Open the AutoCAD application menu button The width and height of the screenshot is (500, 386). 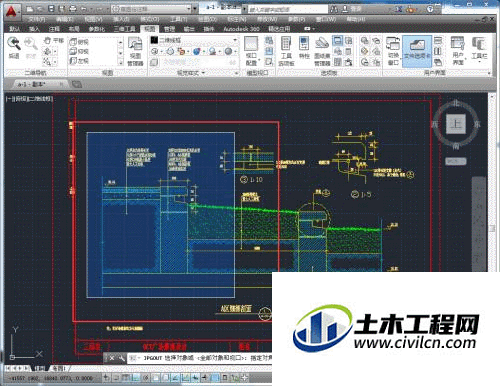[x=11, y=12]
